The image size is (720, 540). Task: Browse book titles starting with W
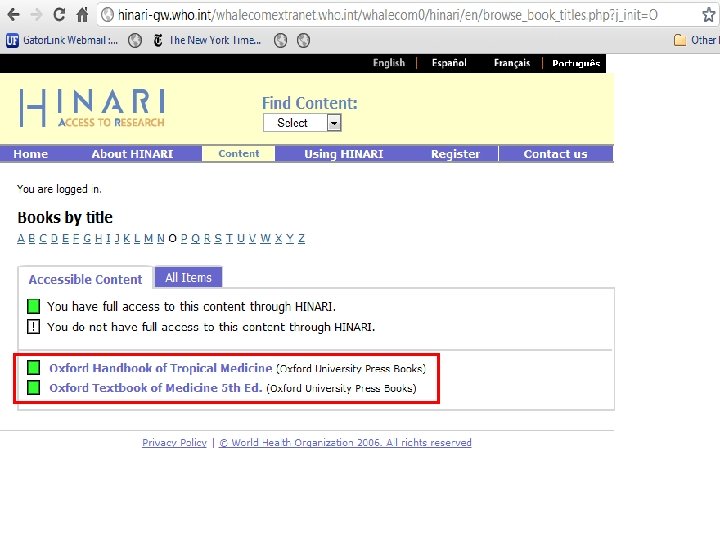click(265, 238)
